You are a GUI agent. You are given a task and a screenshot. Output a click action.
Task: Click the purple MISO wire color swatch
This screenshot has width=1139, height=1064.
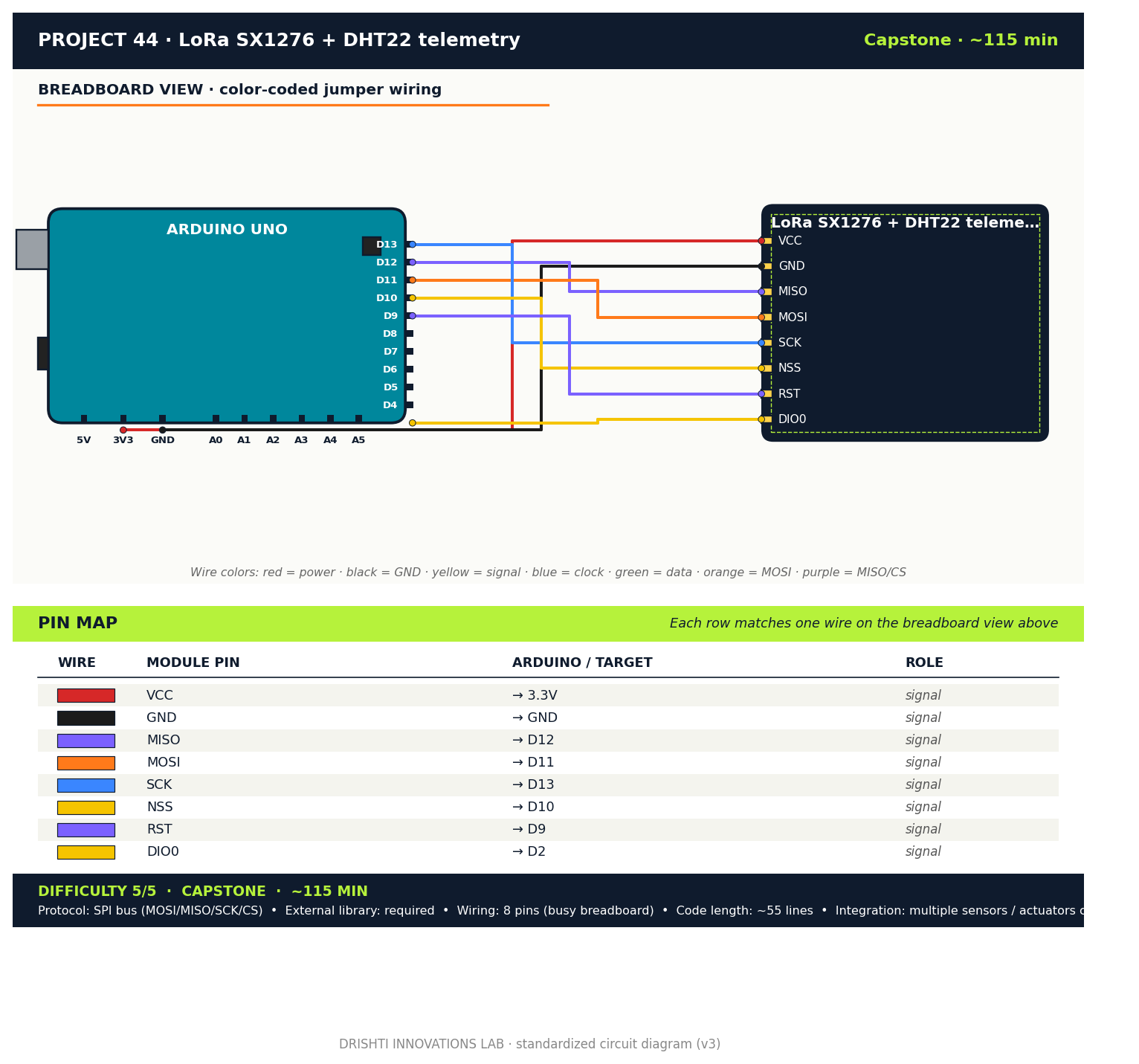point(86,740)
